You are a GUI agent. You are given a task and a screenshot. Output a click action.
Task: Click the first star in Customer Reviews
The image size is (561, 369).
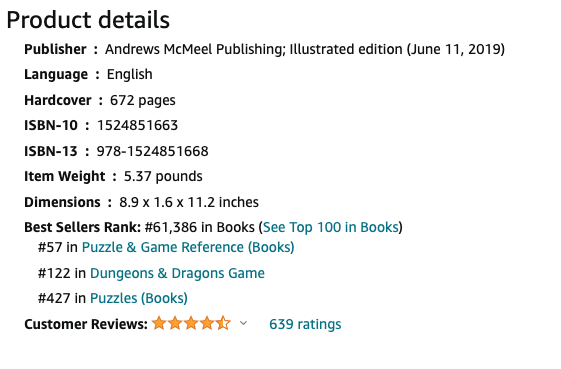[x=159, y=323]
